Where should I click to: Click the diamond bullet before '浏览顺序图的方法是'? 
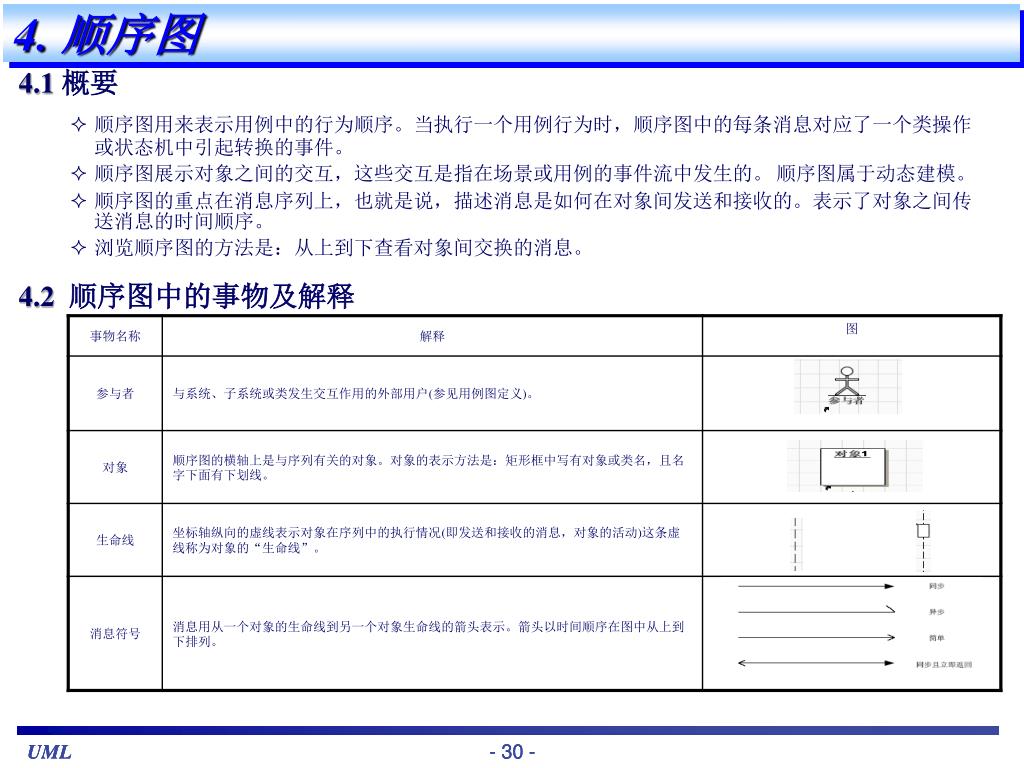(78, 248)
